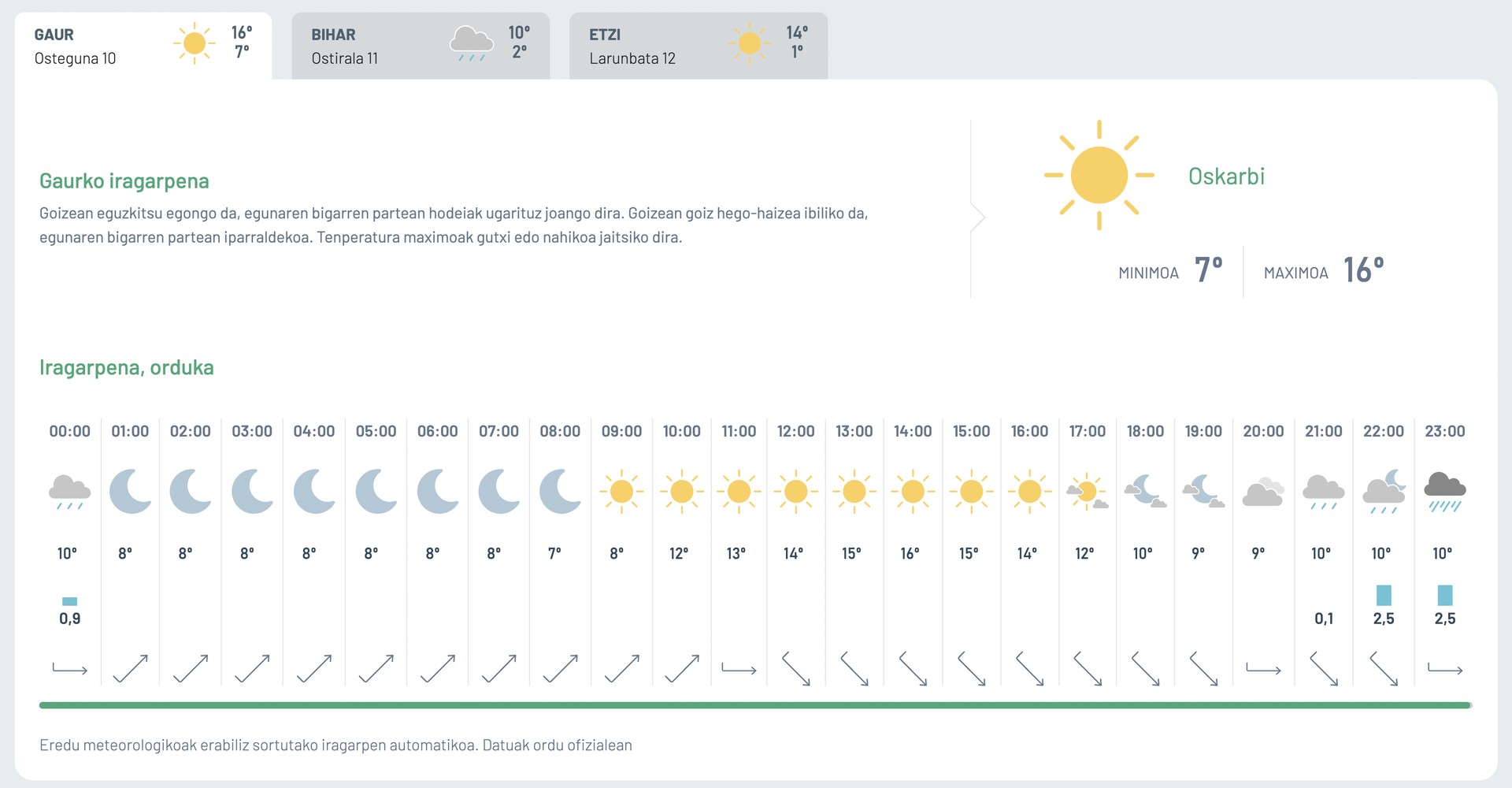Click the sun icon in the ETZI tab

(749, 43)
